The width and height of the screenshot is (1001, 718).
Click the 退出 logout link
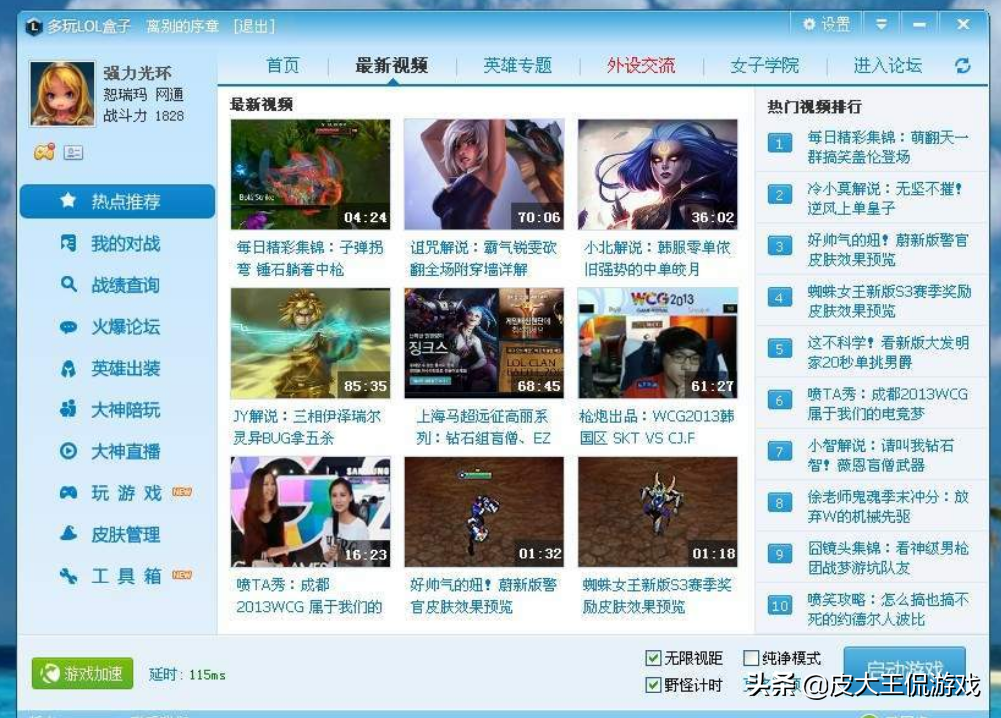(x=254, y=26)
